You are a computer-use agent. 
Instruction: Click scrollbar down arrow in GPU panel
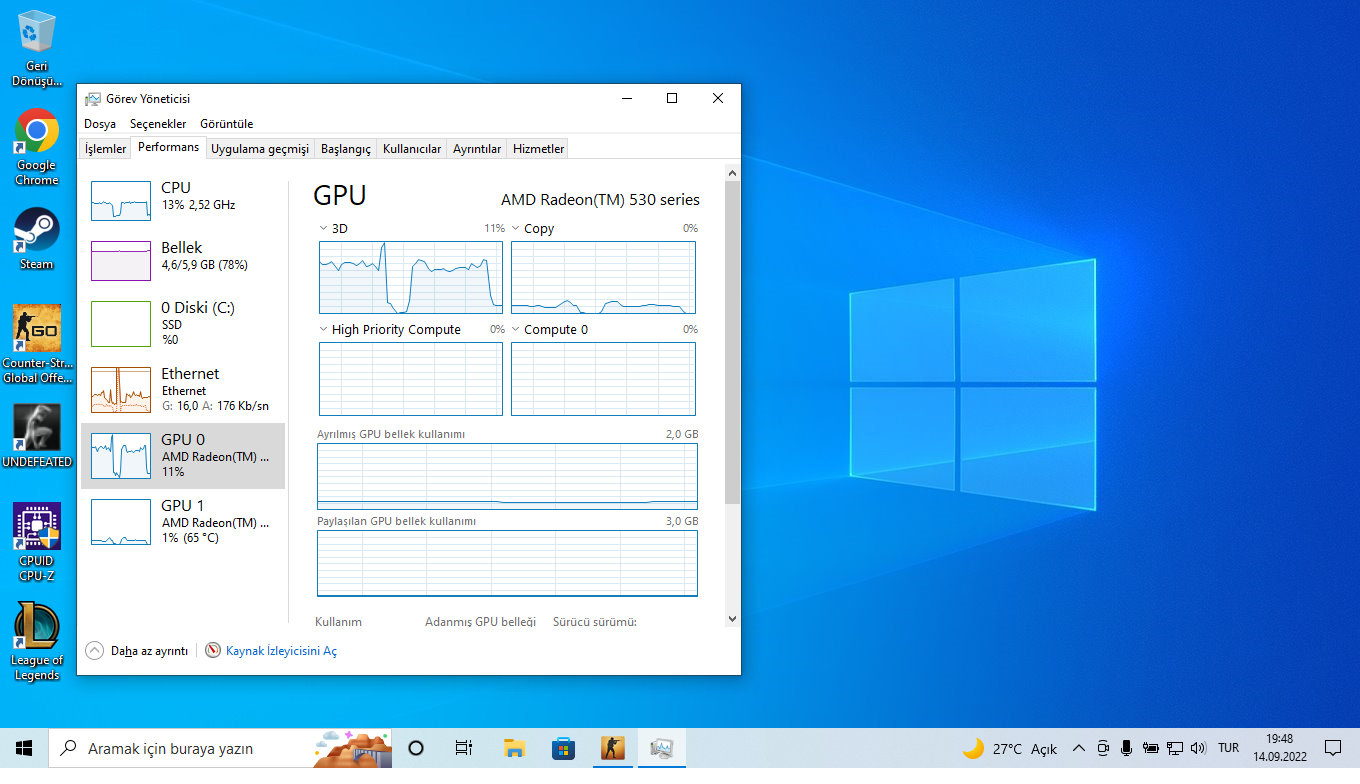coord(732,619)
